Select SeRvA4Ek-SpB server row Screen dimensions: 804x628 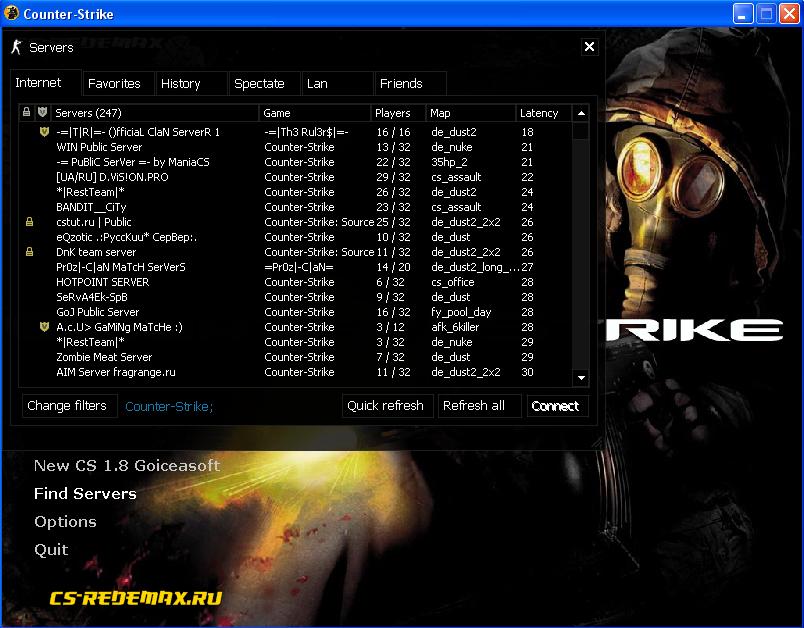click(x=296, y=297)
